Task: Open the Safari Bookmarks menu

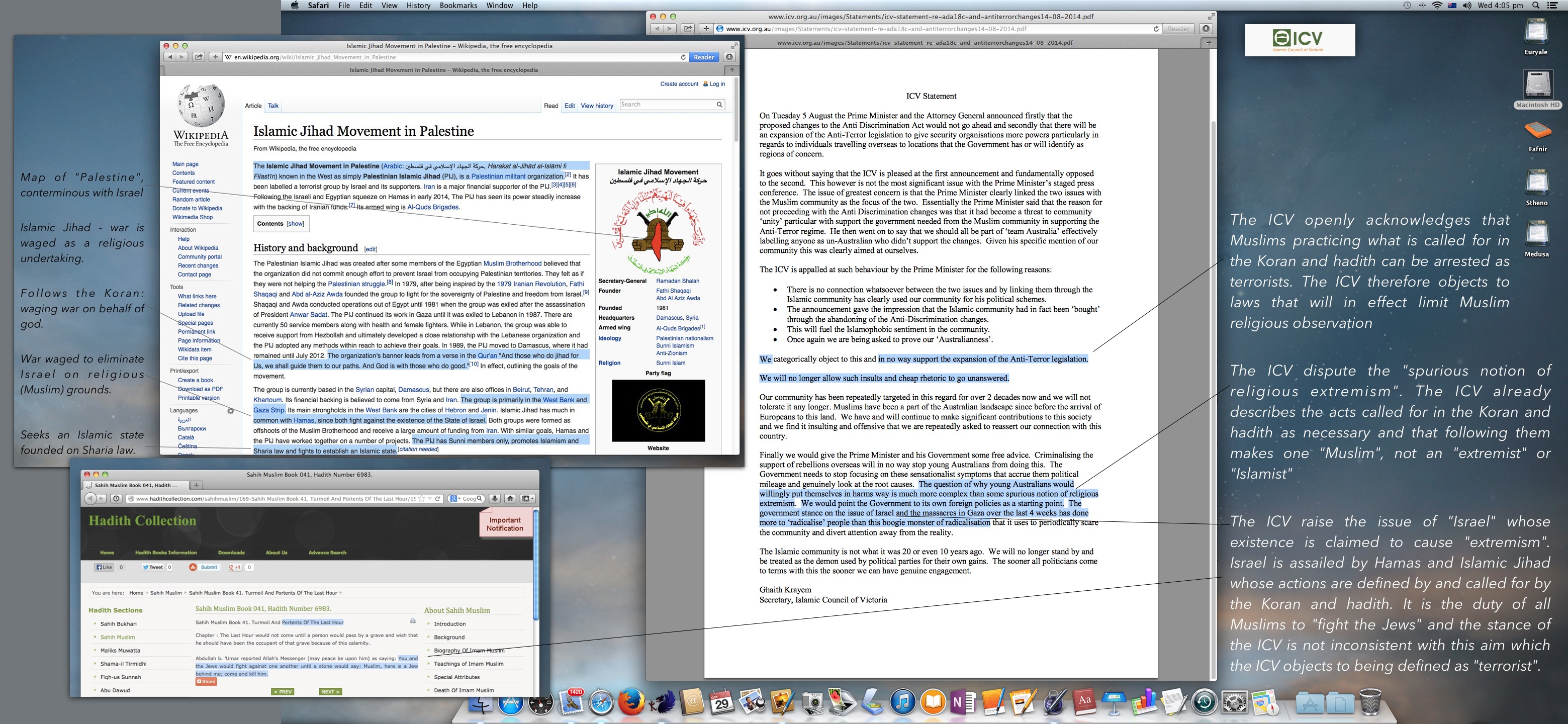Action: (x=458, y=6)
